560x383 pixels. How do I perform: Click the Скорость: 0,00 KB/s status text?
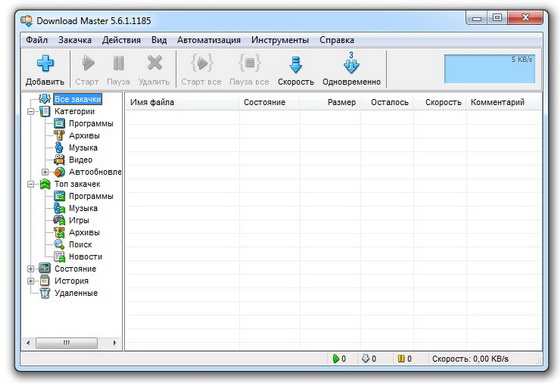coord(470,359)
